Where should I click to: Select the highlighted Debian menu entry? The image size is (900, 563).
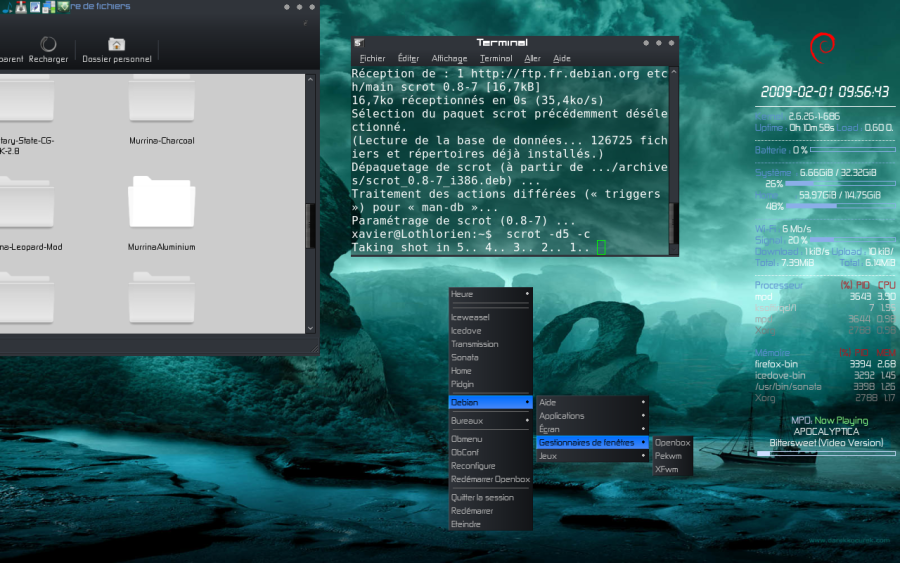pos(490,402)
